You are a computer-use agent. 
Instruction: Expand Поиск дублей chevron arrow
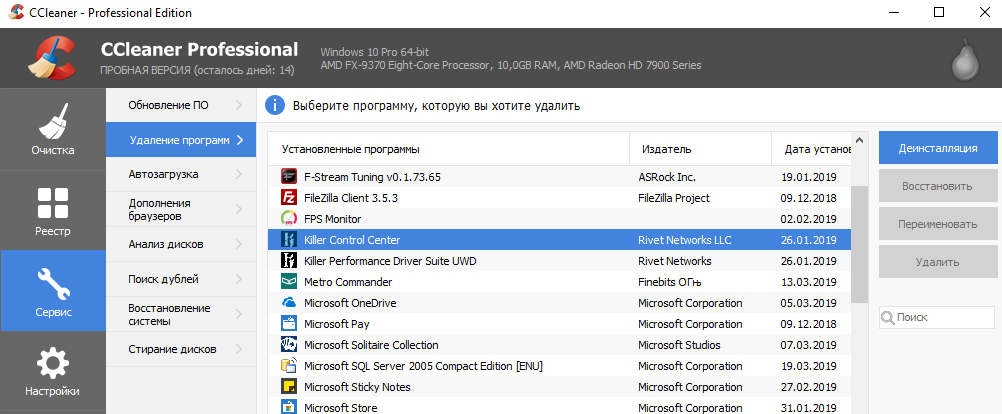pos(239,279)
